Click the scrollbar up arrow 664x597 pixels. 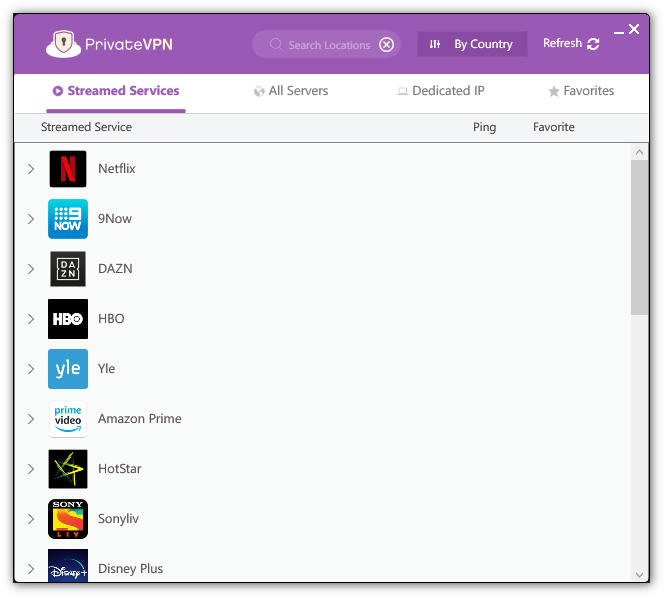pyautogui.click(x=639, y=152)
